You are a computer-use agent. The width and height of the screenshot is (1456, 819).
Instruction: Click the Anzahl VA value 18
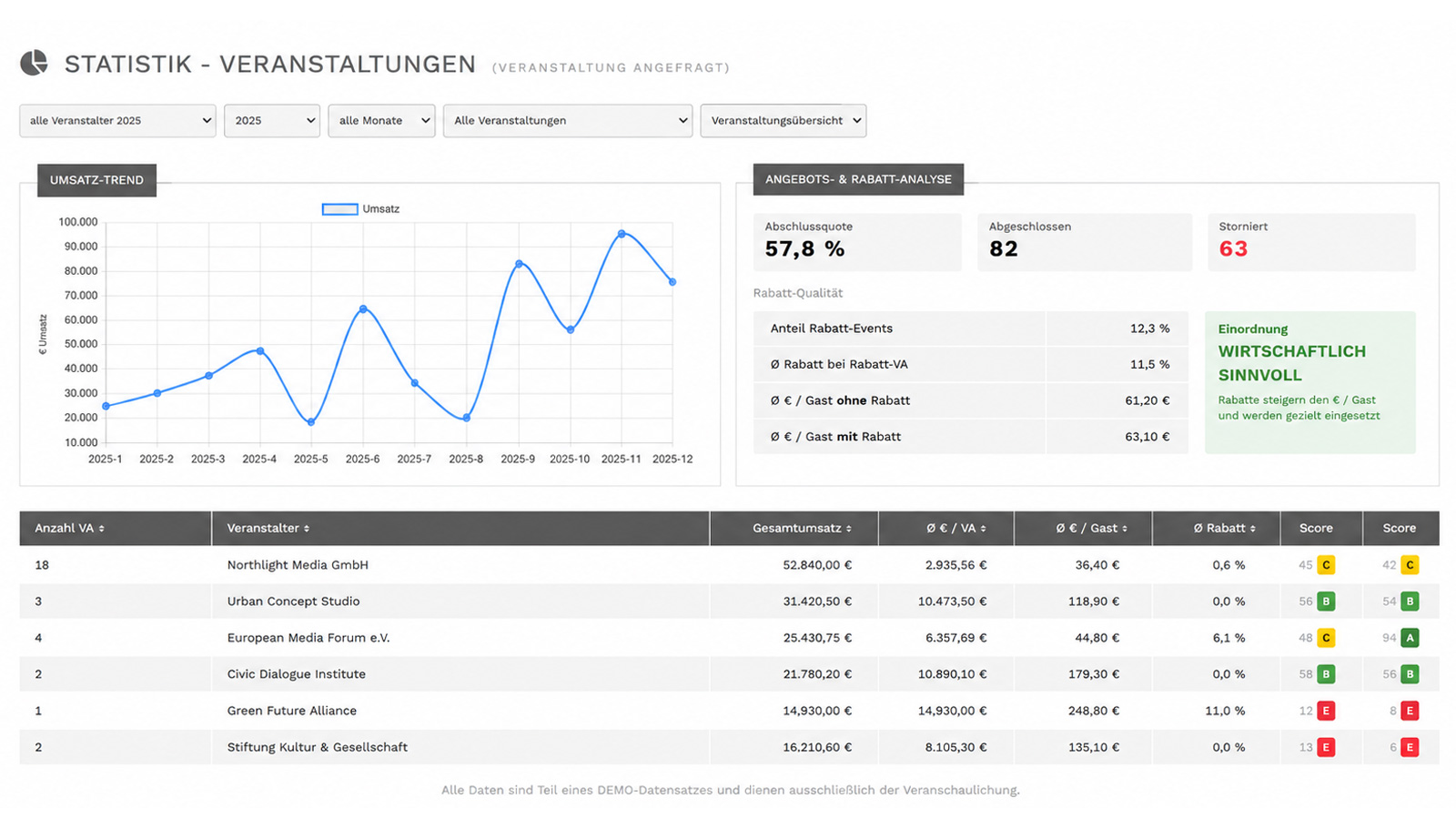pos(42,565)
